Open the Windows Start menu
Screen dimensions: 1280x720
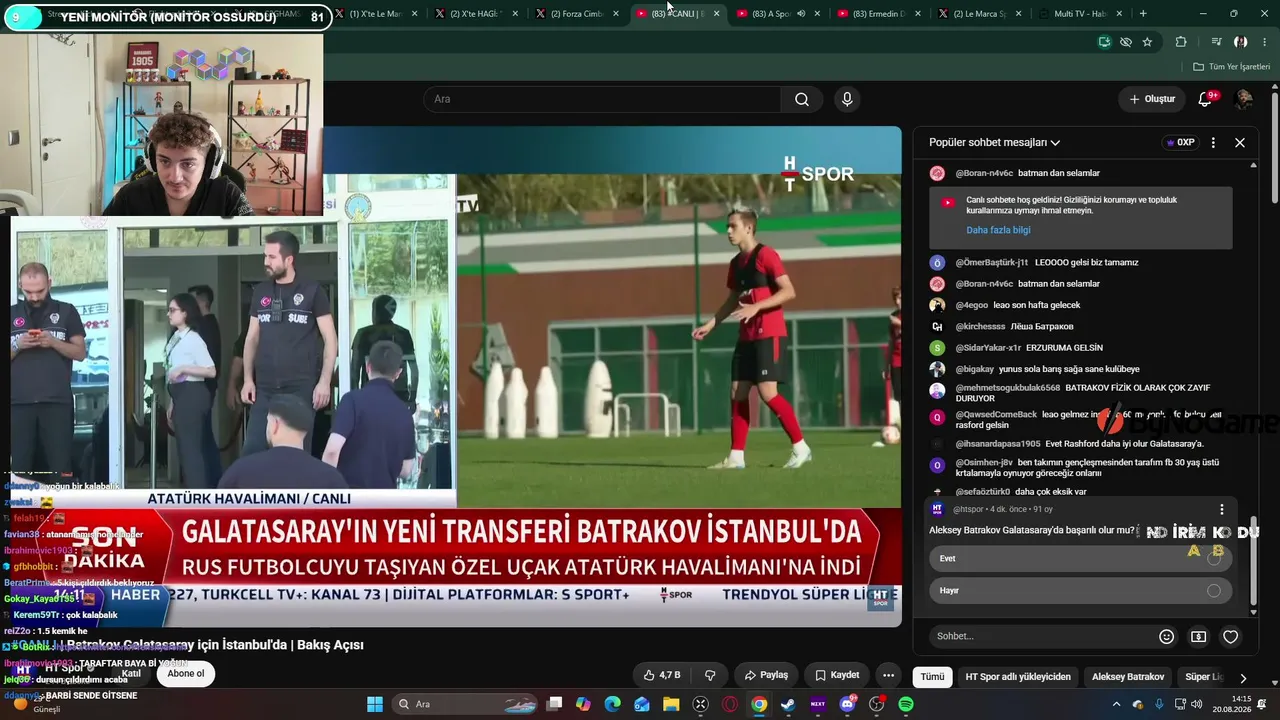[374, 704]
